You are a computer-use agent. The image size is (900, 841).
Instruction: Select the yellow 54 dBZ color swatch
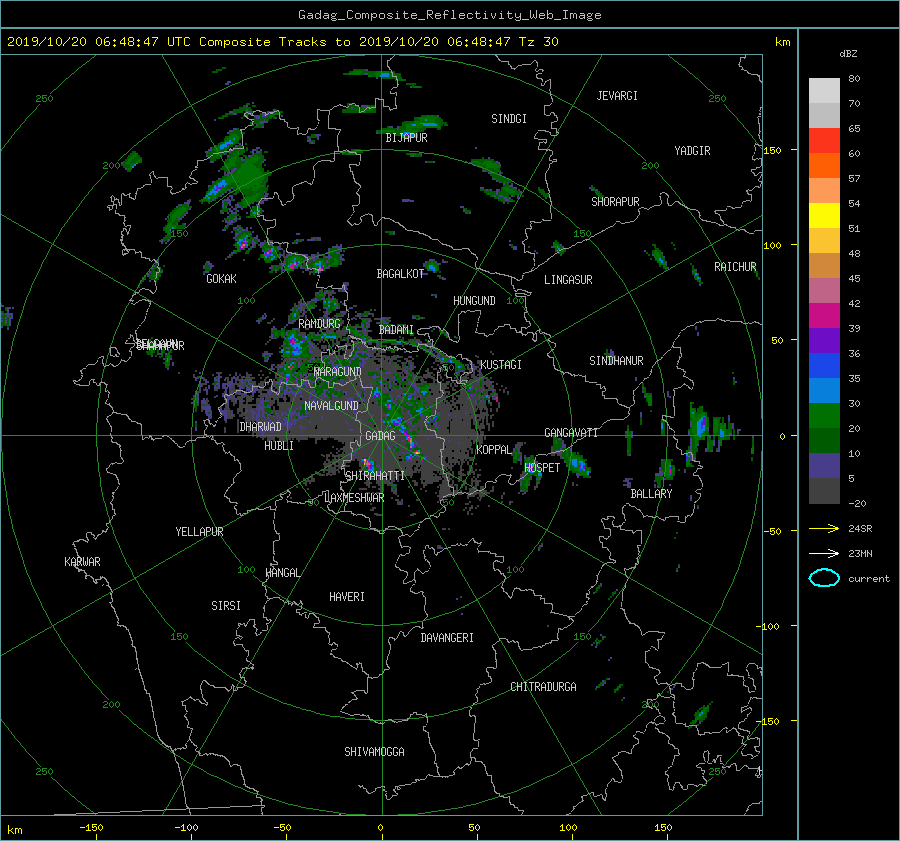coord(824,215)
